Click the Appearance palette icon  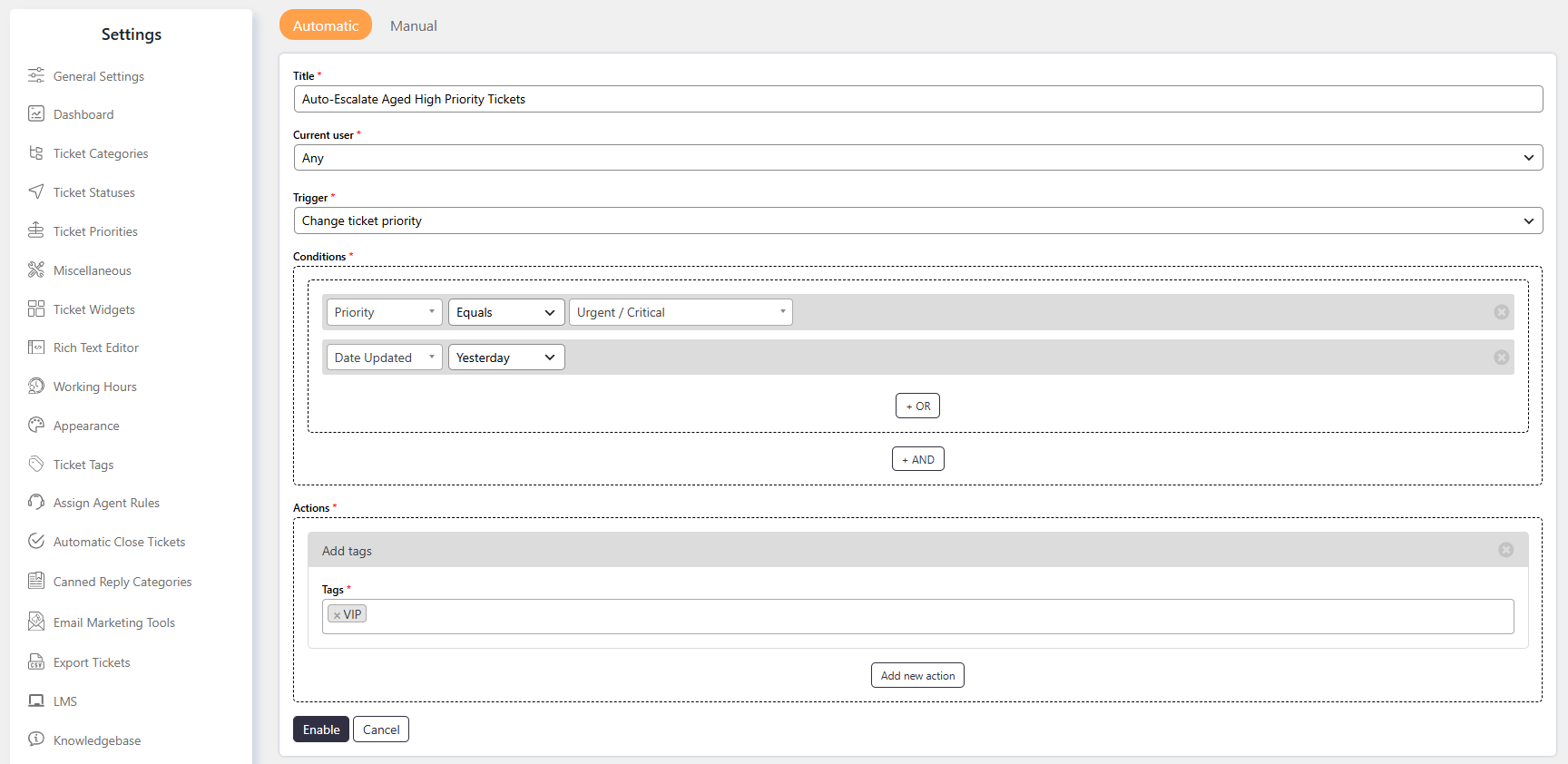pos(36,425)
